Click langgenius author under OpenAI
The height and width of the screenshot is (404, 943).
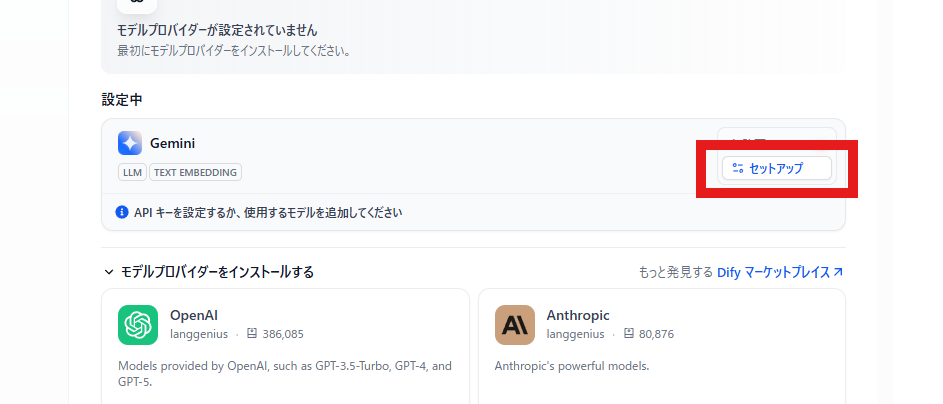tap(198, 334)
